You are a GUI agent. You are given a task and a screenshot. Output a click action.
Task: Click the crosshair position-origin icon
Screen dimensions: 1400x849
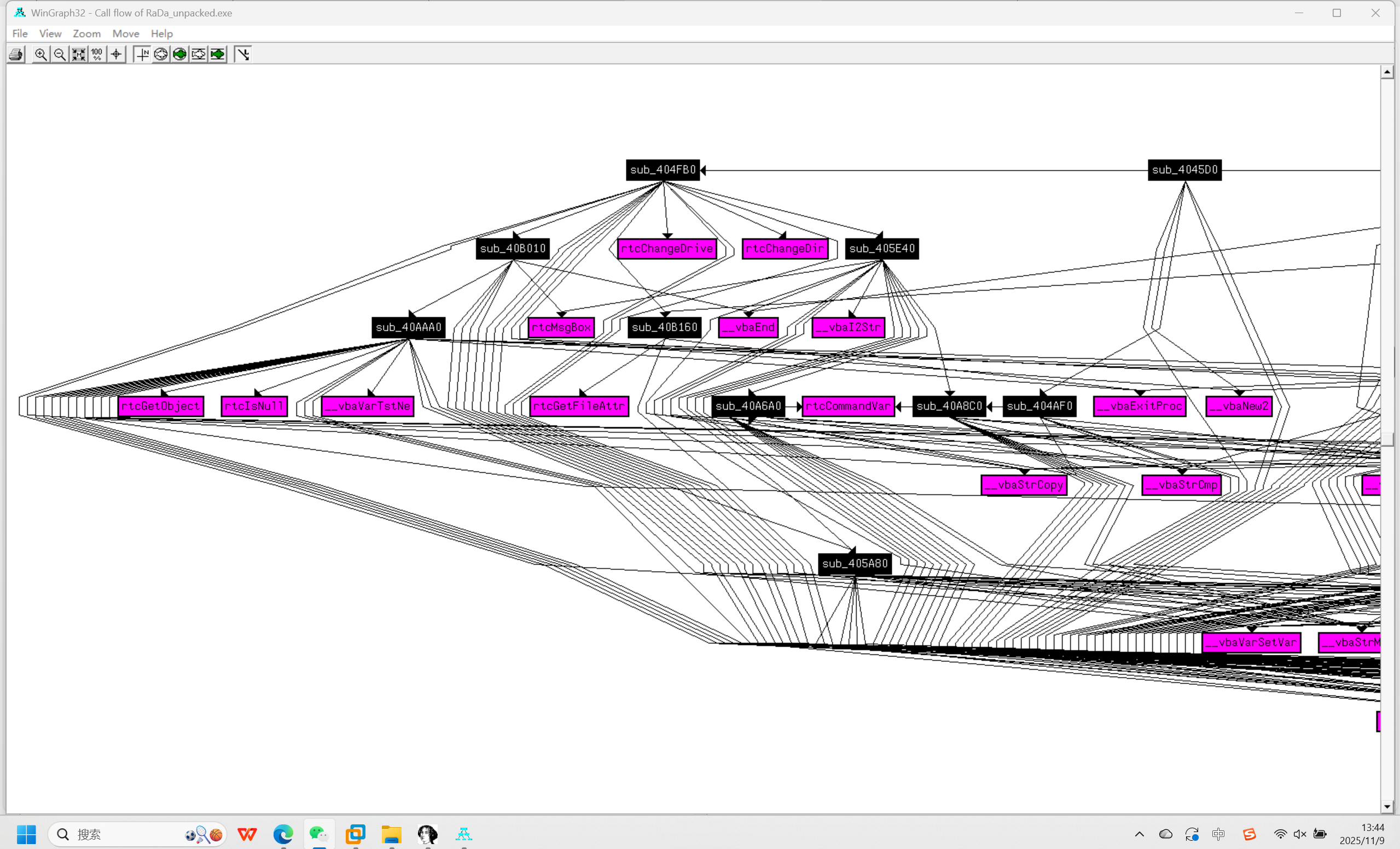click(x=117, y=55)
